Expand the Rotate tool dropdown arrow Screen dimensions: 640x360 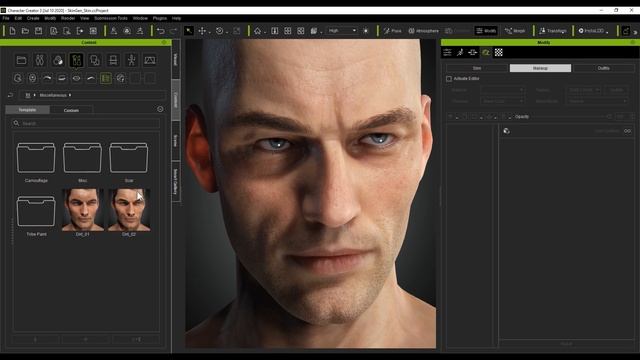click(x=227, y=32)
